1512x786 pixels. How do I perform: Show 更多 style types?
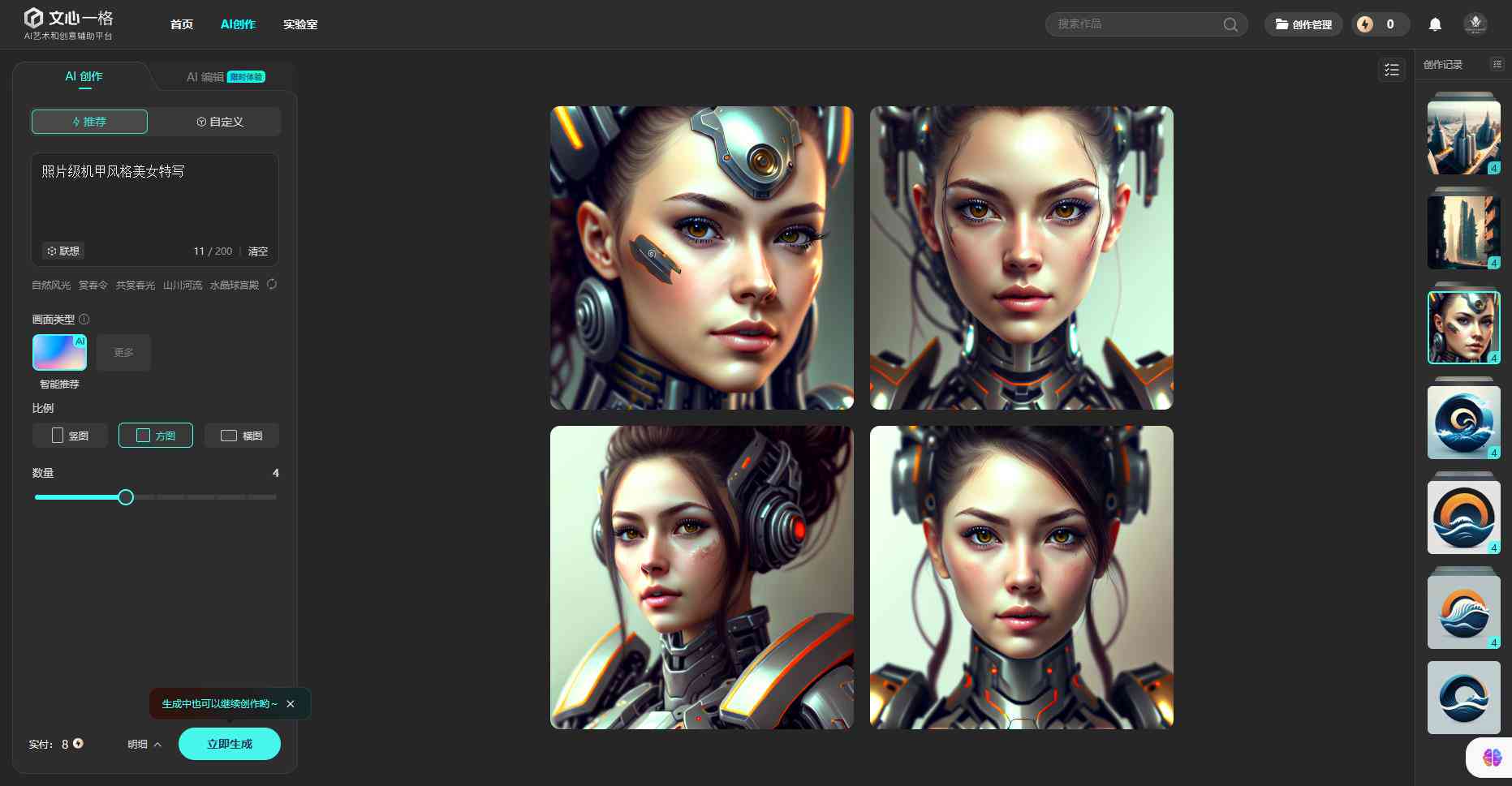click(123, 352)
